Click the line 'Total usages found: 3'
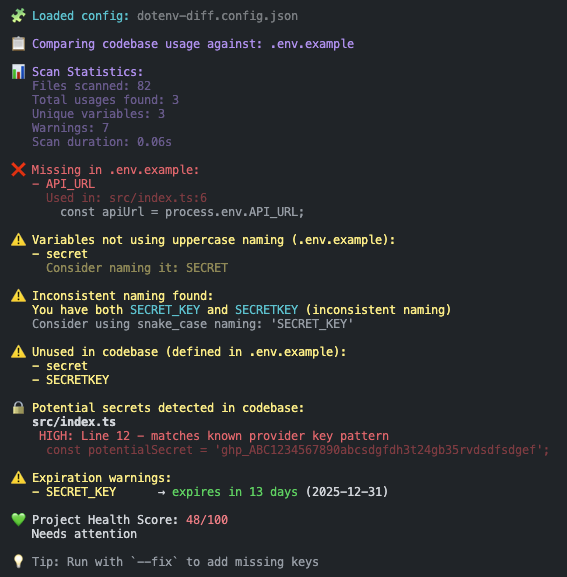 pos(105,100)
